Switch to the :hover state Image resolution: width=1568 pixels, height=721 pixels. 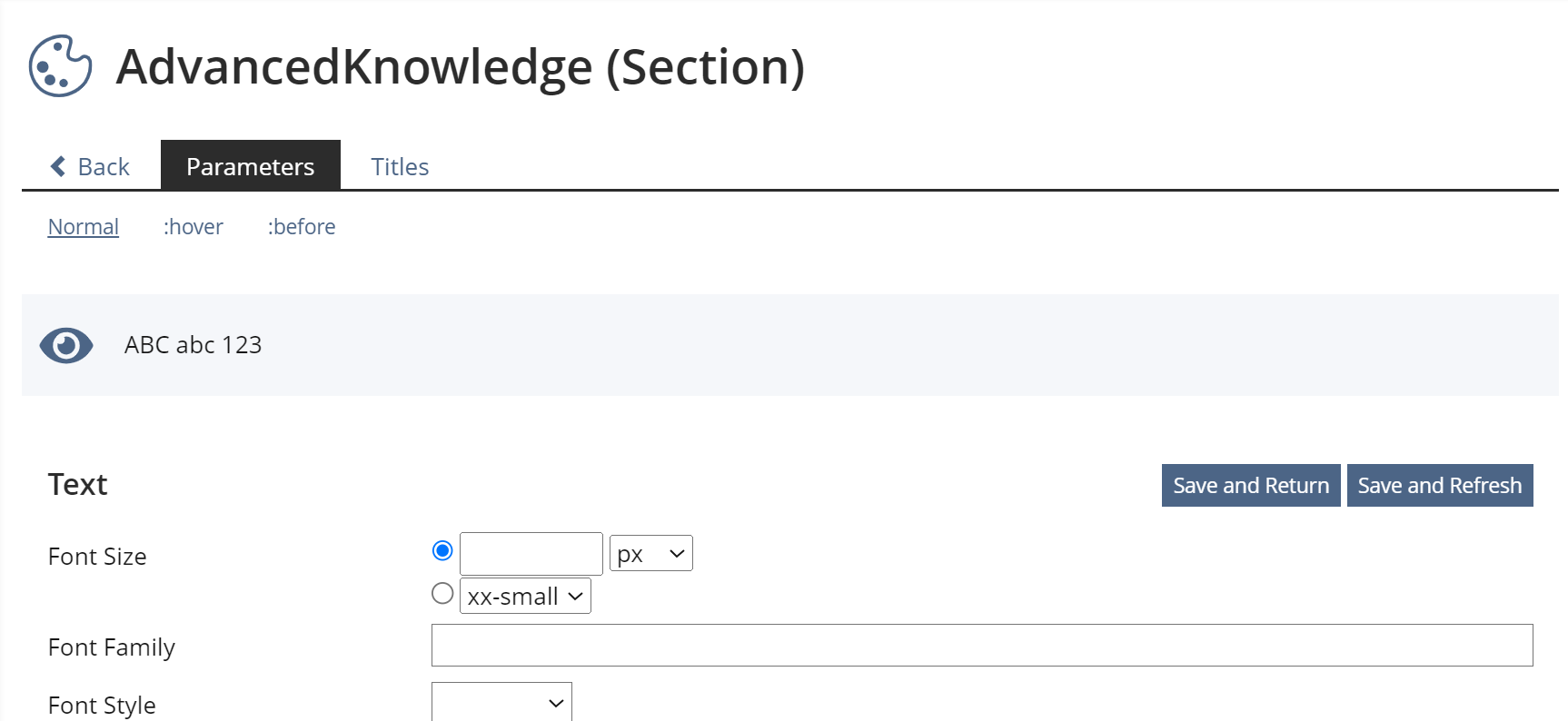click(x=194, y=227)
